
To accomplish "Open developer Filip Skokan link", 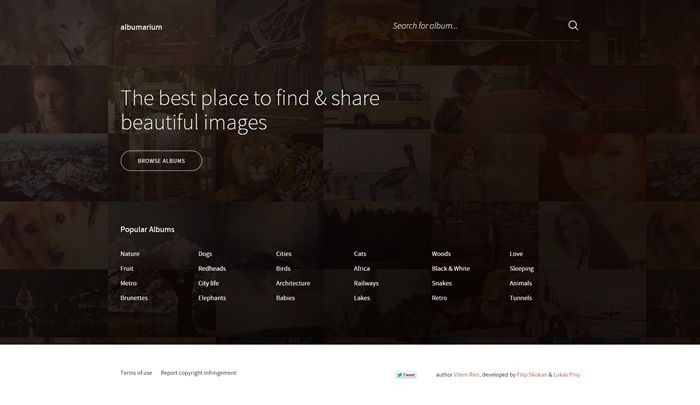I will pos(531,375).
